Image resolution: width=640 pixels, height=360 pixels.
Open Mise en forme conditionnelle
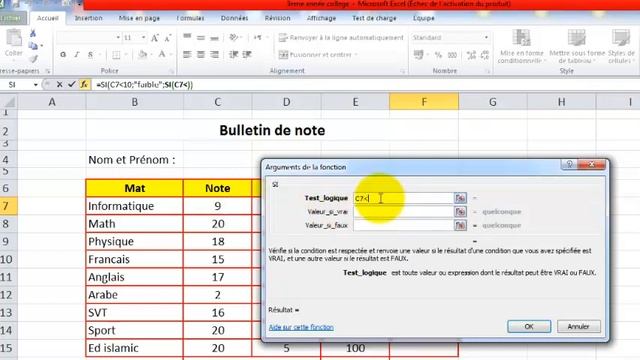(522, 47)
